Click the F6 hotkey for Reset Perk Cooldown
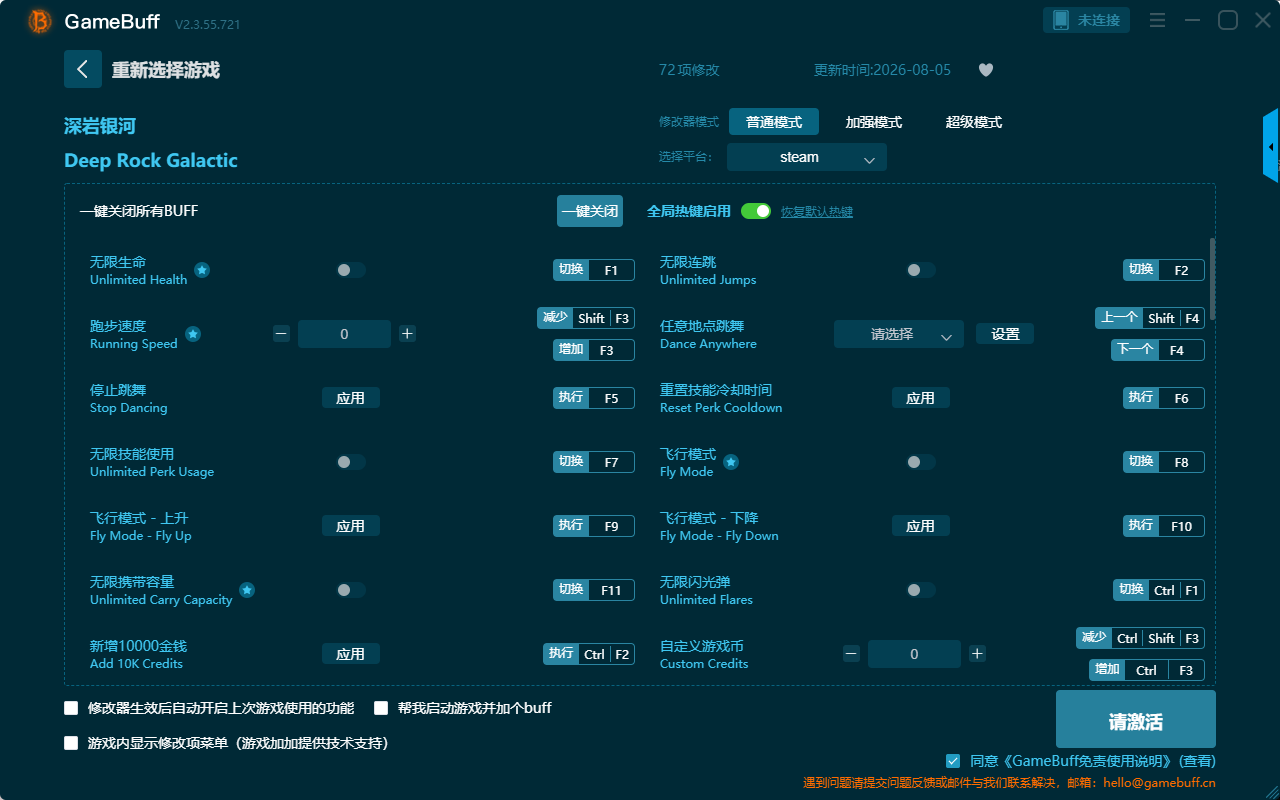 click(1164, 398)
